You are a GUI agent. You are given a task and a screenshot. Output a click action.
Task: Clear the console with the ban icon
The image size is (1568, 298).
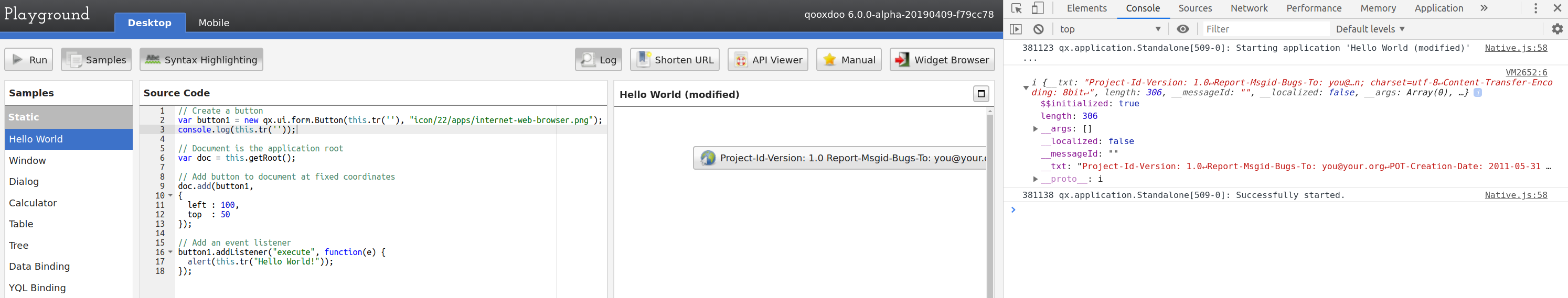tap(1039, 29)
